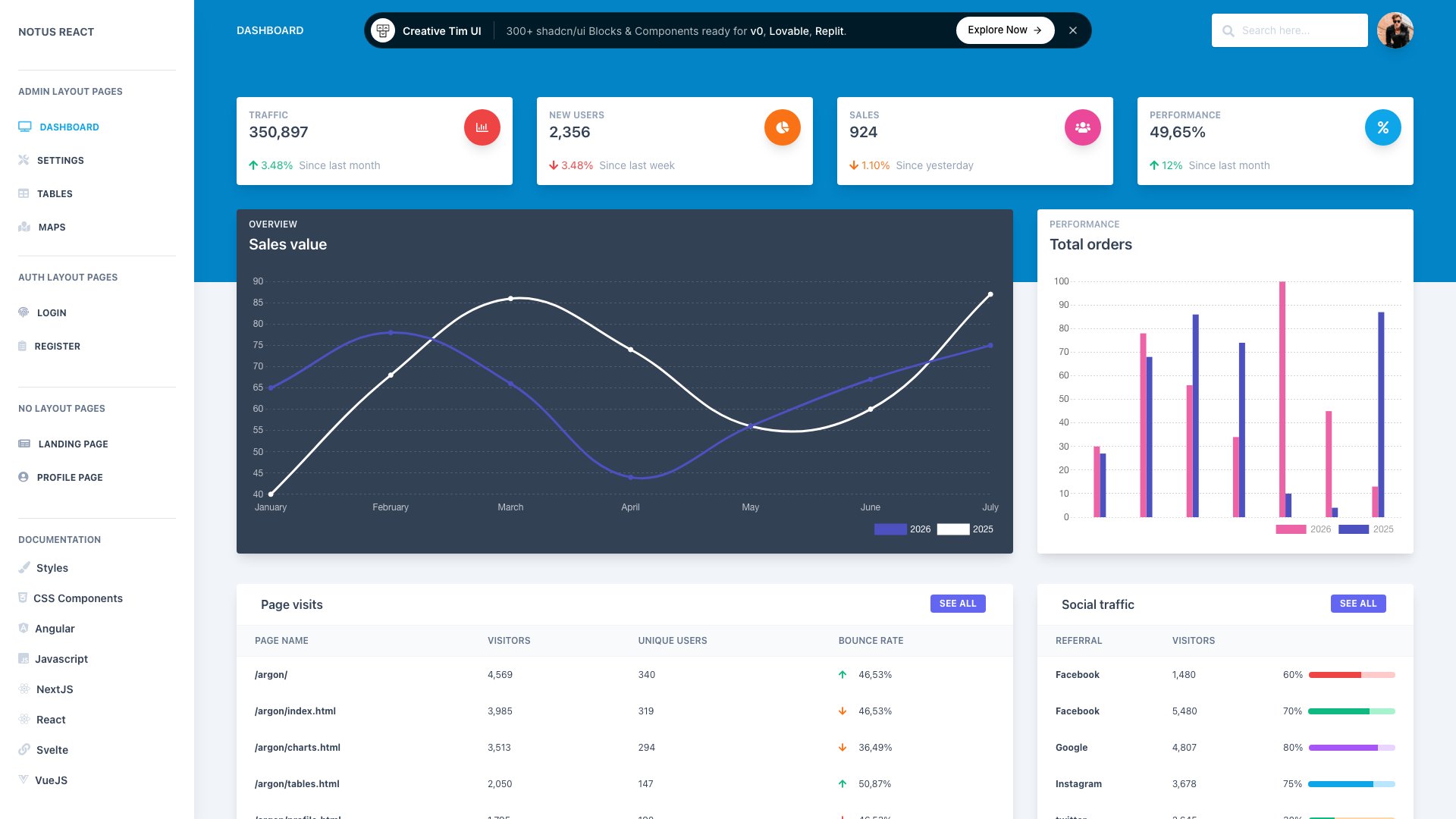This screenshot has width=1456, height=819.
Task: Click the Settings wrench icon
Action: pos(24,160)
